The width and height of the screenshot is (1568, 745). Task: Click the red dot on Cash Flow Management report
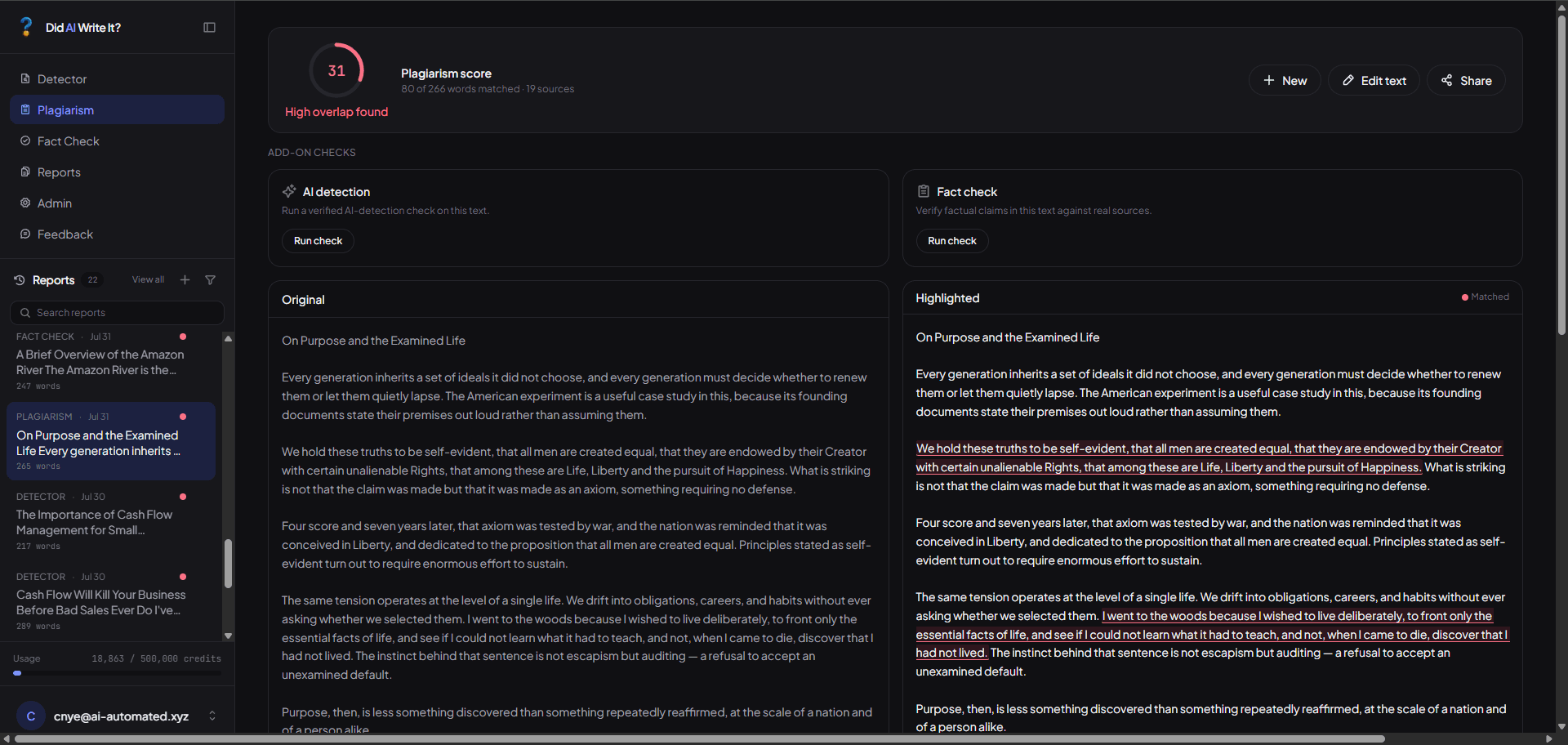click(183, 497)
